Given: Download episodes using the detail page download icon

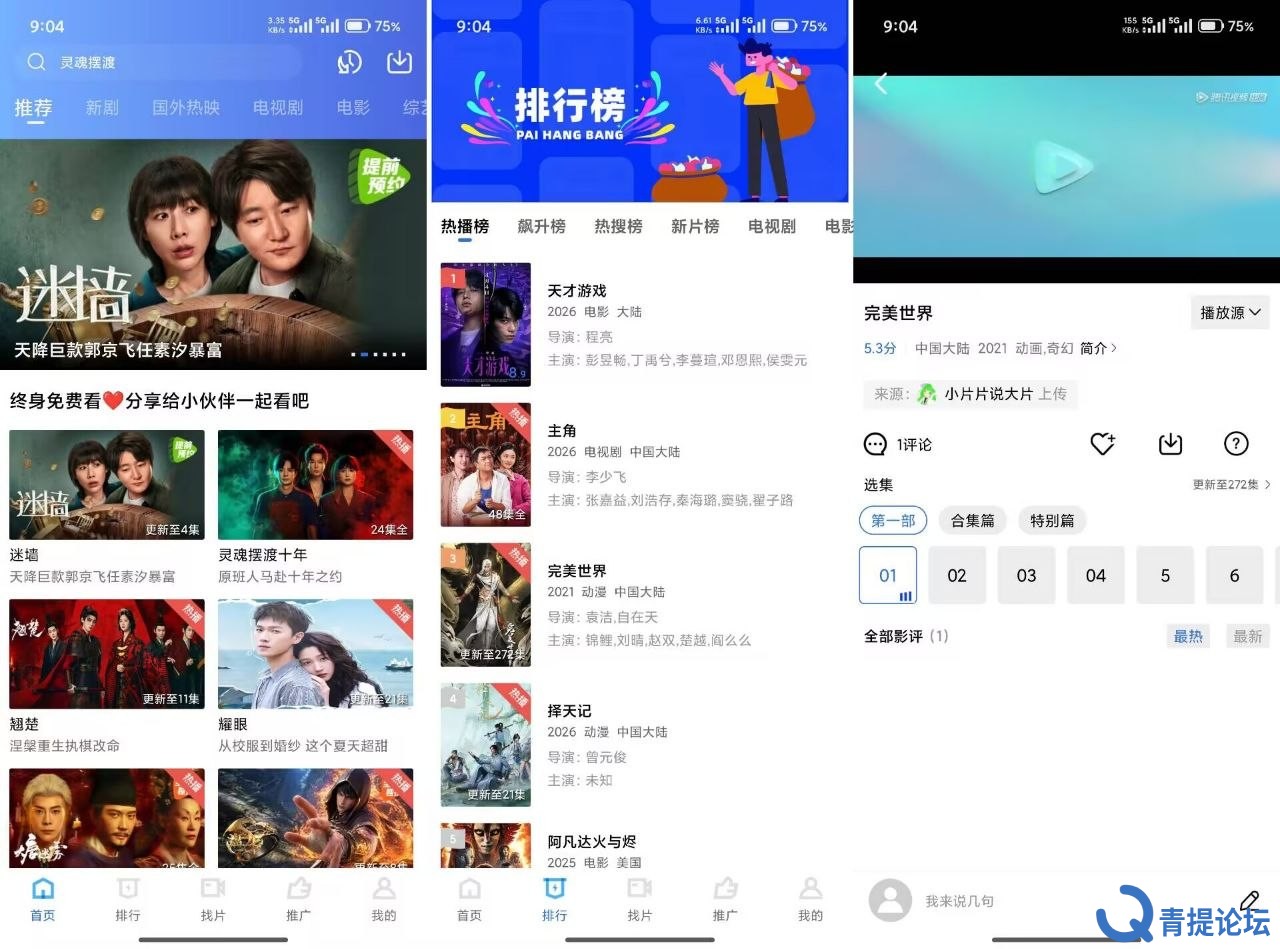Looking at the screenshot, I should (x=1170, y=444).
